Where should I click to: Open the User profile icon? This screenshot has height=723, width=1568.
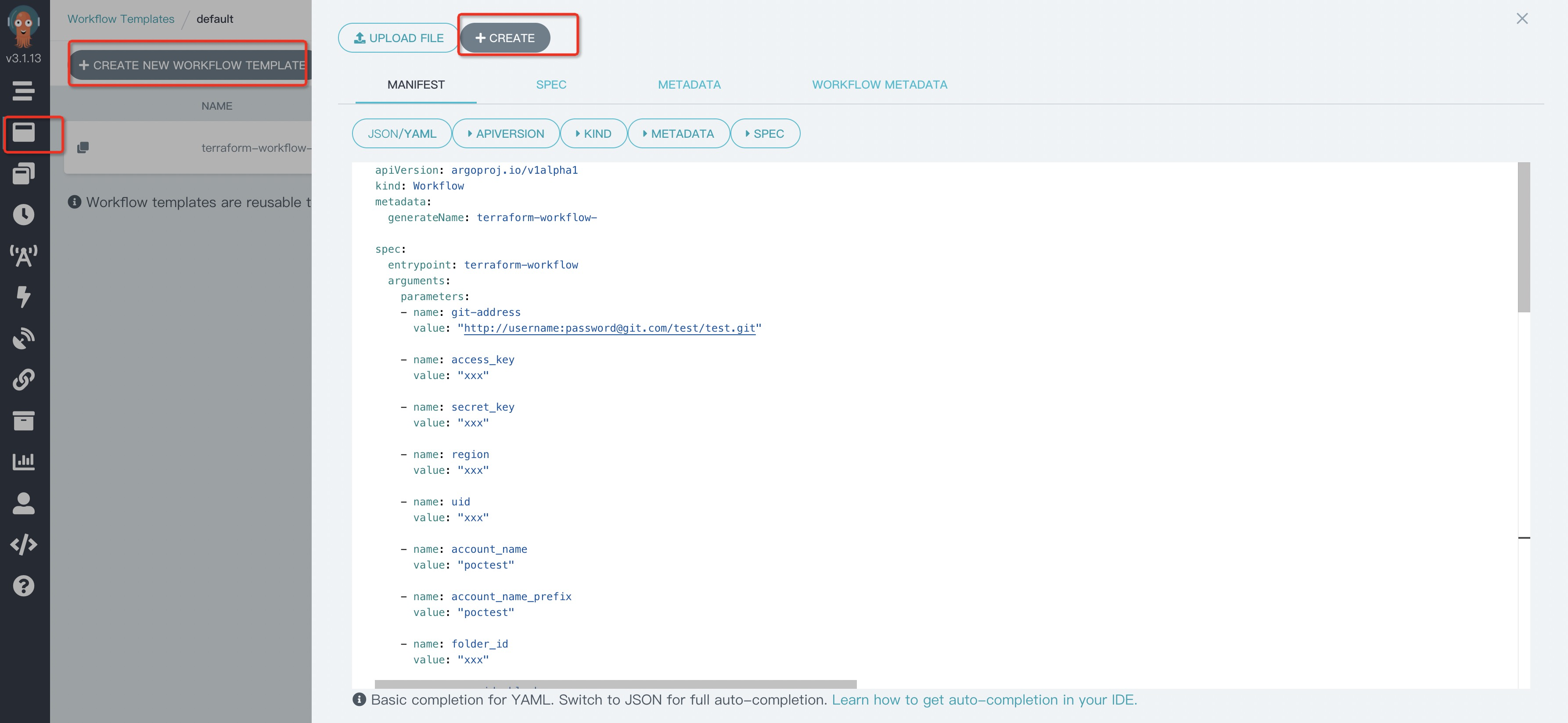(x=24, y=503)
